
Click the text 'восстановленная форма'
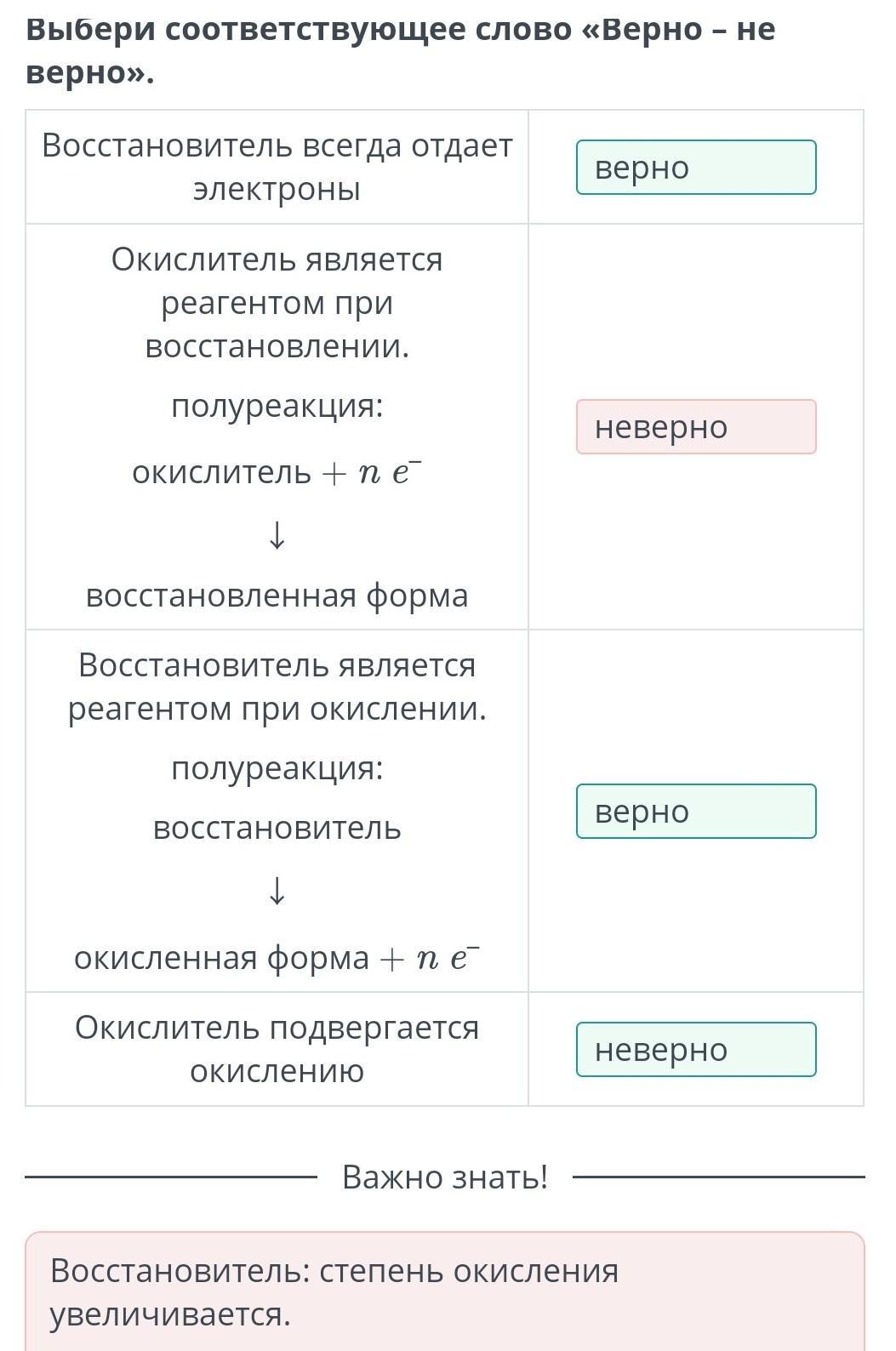click(277, 595)
